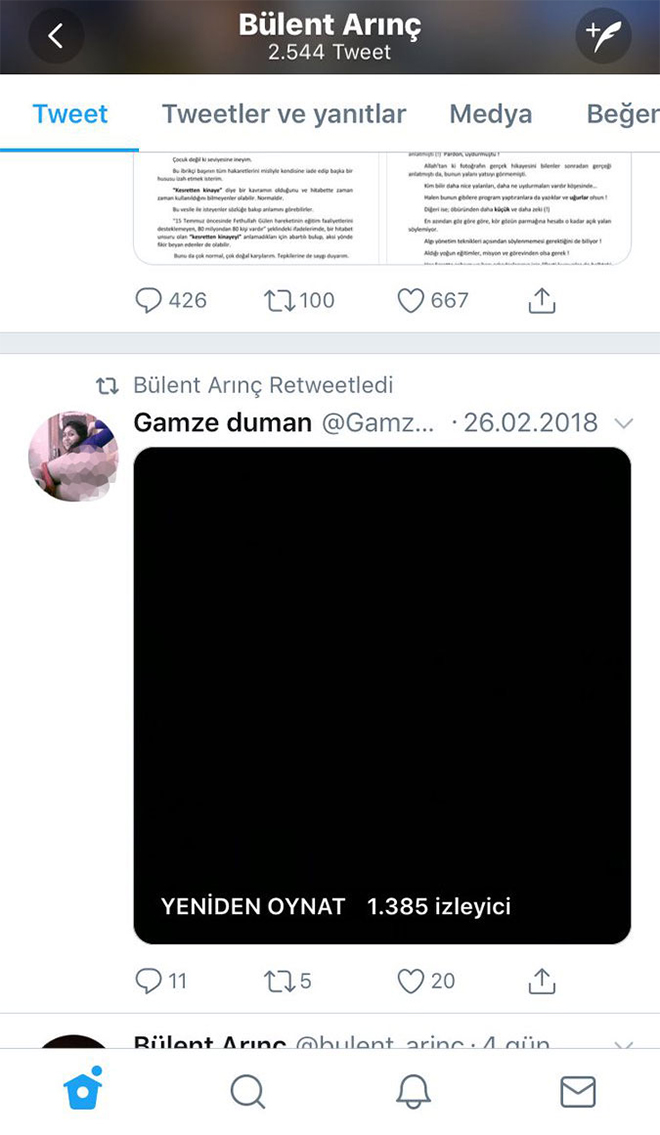
Task: Go to the Home timeline
Action: pyautogui.click(x=82, y=1092)
